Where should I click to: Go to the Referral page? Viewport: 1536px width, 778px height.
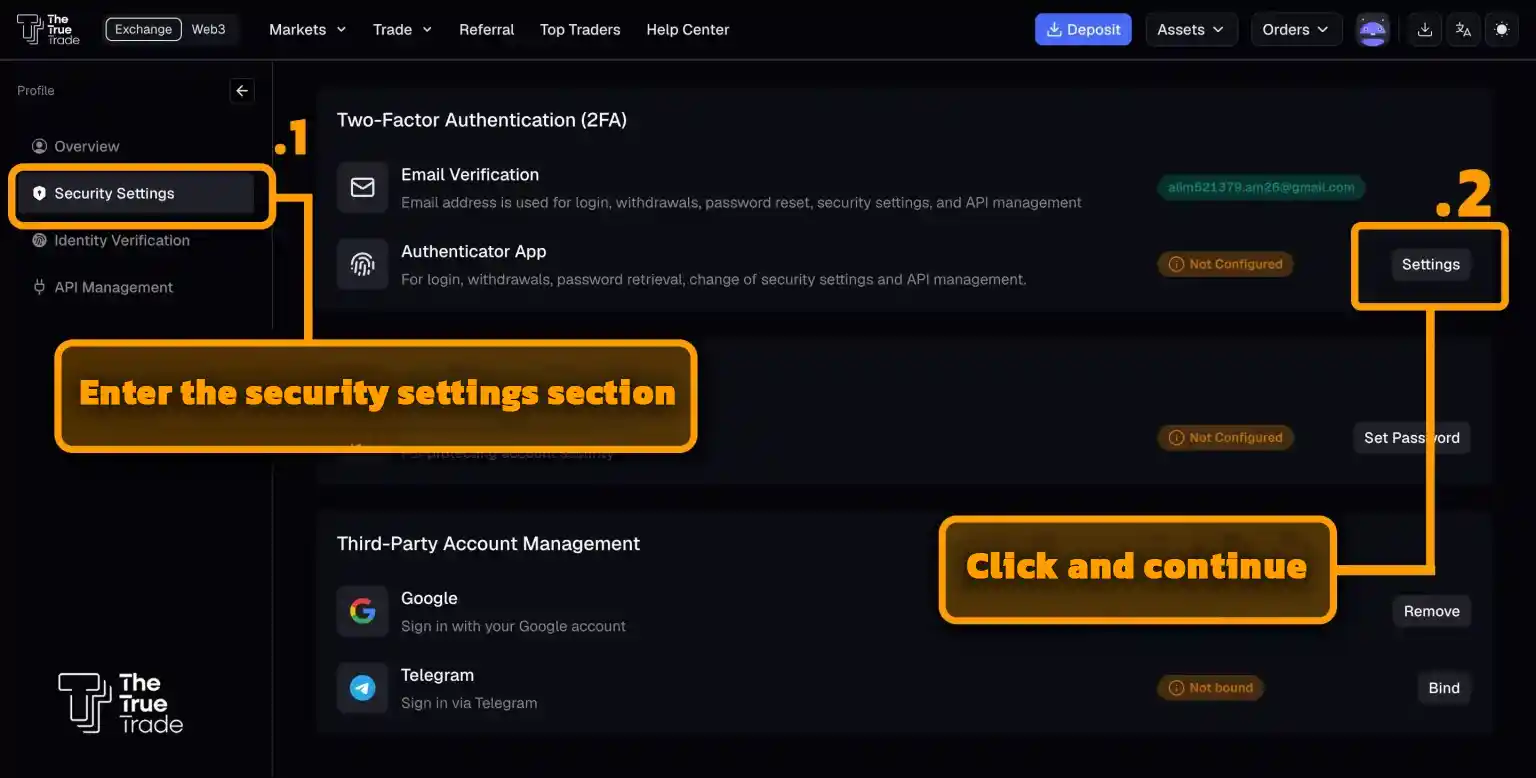coord(487,30)
